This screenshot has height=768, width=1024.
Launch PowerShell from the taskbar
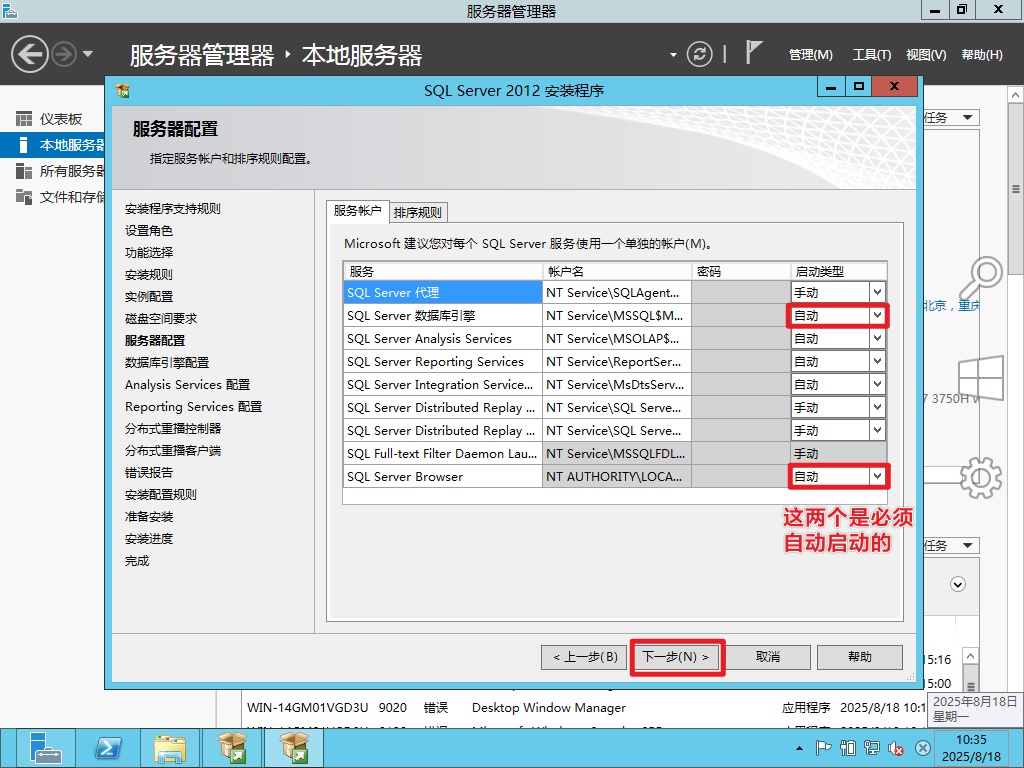(x=107, y=748)
